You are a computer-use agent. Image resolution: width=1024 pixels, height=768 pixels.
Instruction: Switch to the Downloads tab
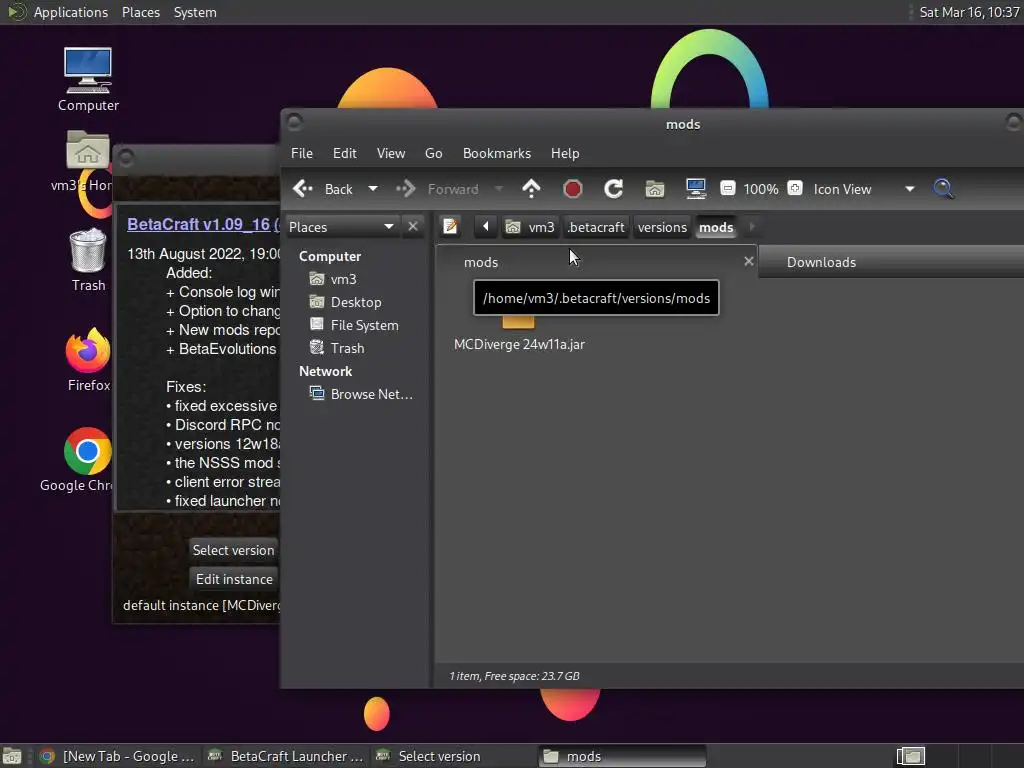(891, 262)
